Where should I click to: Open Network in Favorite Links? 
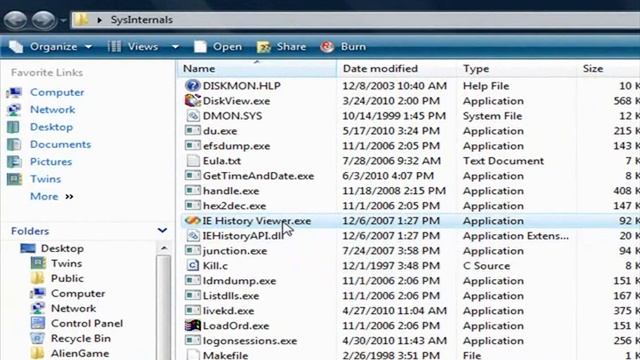52,110
